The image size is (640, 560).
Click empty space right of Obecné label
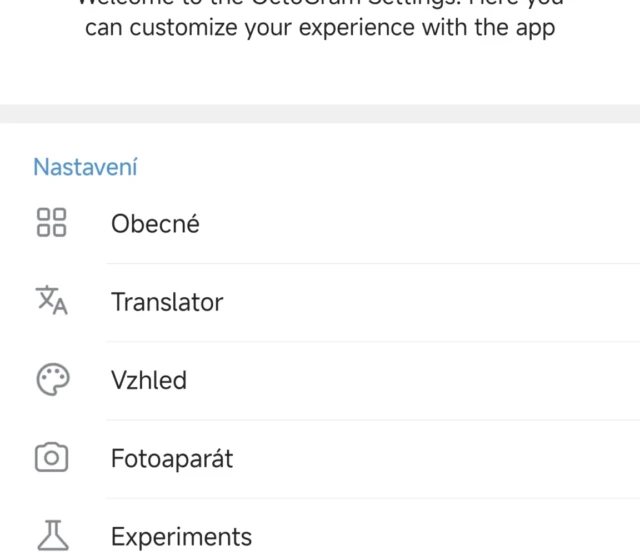click(x=450, y=224)
